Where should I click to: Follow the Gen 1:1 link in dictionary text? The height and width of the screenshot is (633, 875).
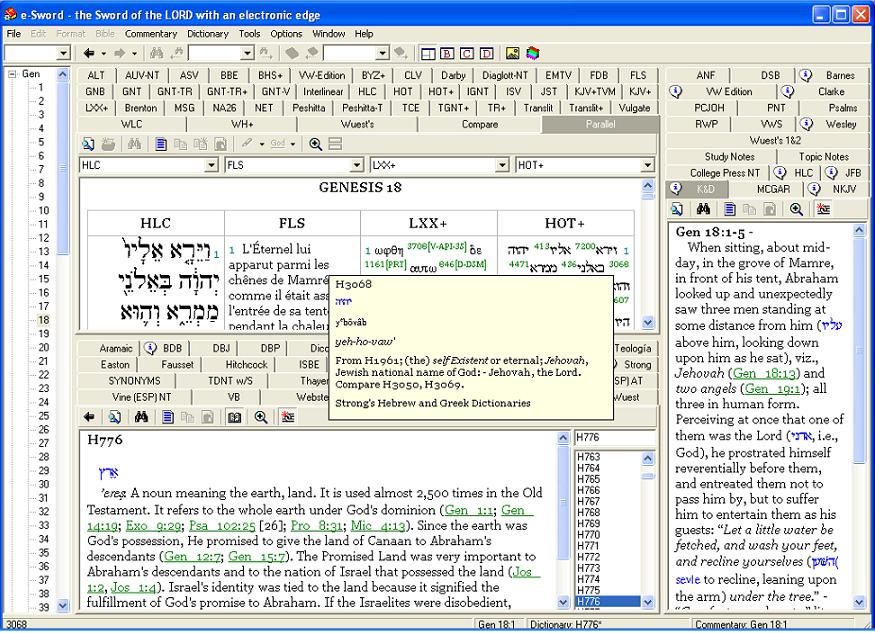point(469,510)
